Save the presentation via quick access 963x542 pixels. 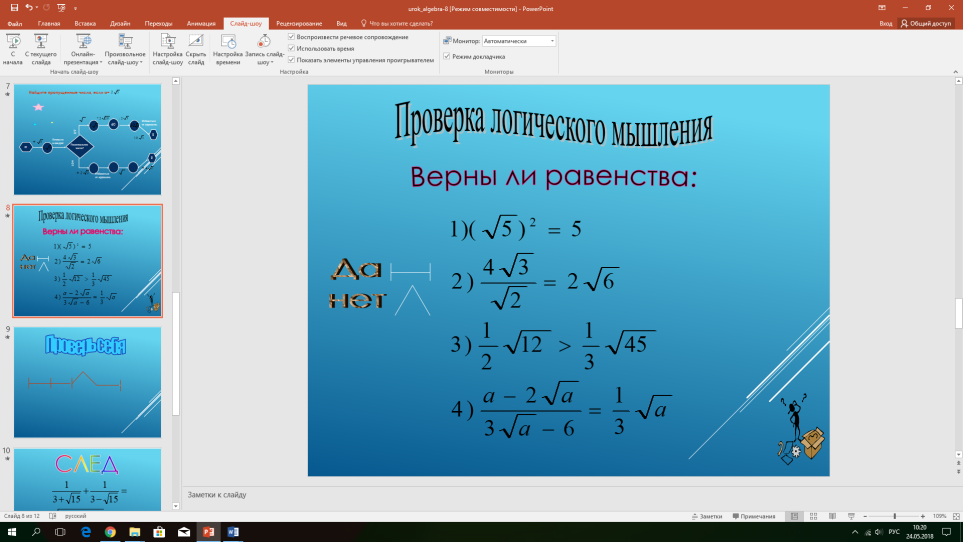click(14, 8)
